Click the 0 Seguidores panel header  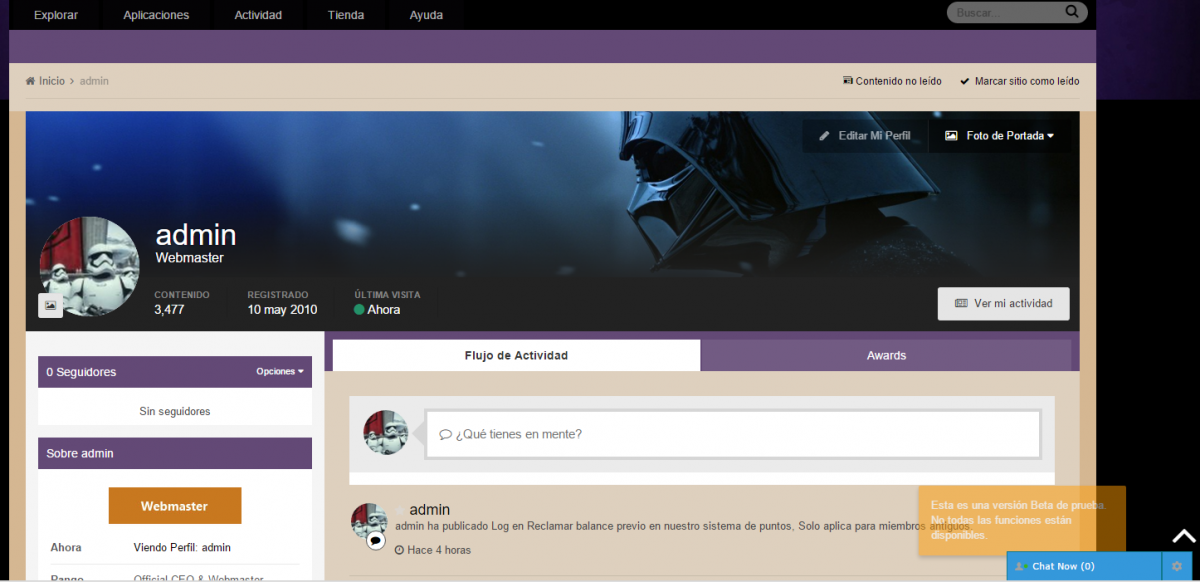(x=175, y=371)
